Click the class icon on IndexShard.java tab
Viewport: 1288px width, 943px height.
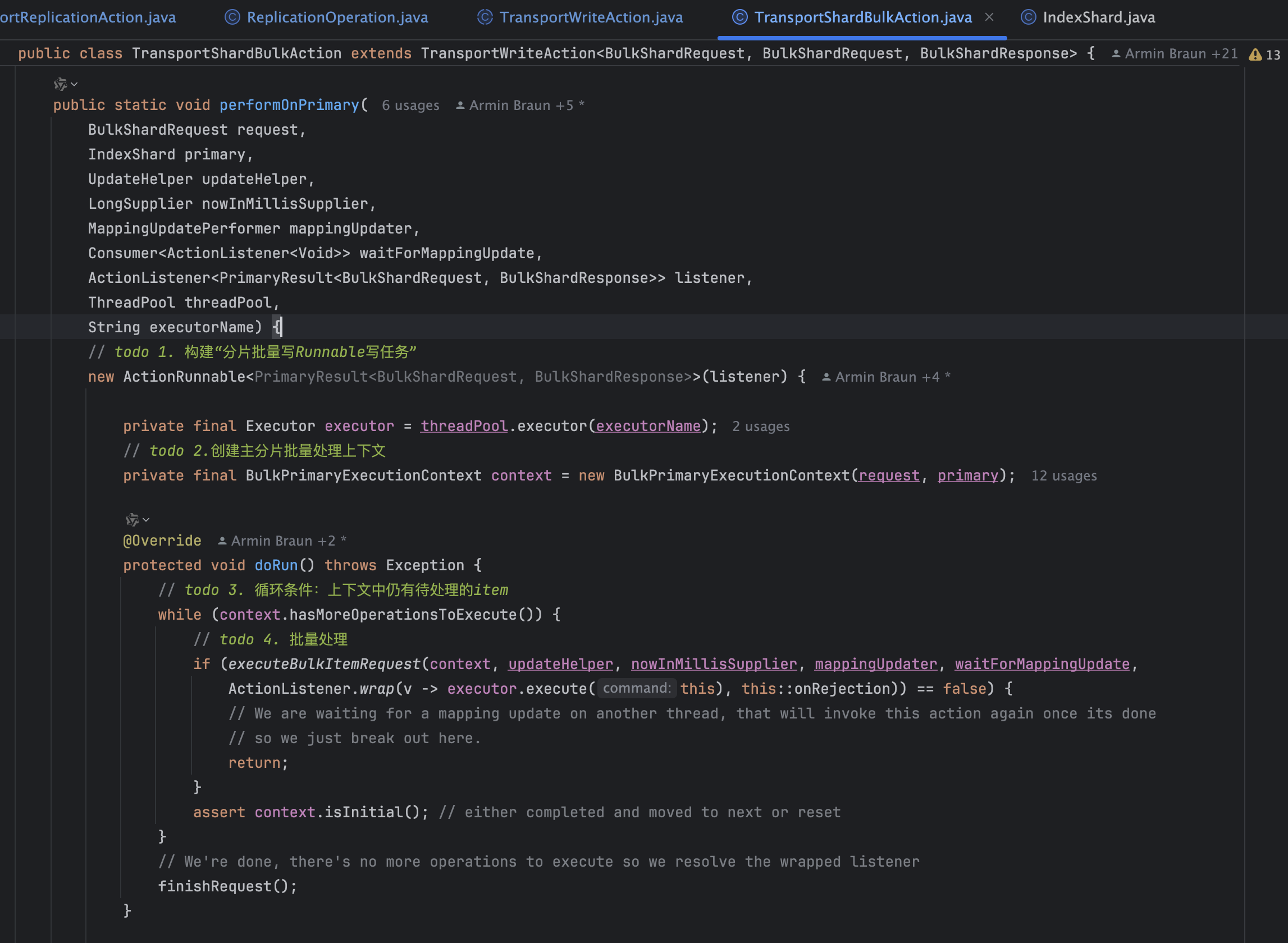point(1028,17)
